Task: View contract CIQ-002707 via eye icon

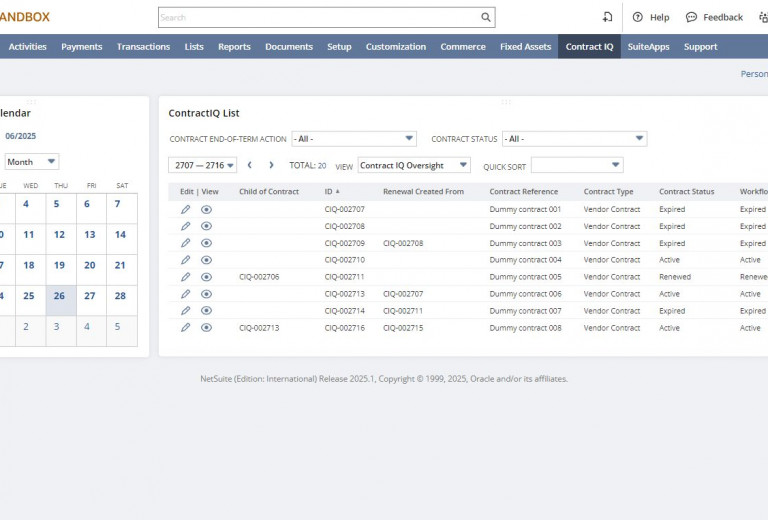Action: [206, 209]
